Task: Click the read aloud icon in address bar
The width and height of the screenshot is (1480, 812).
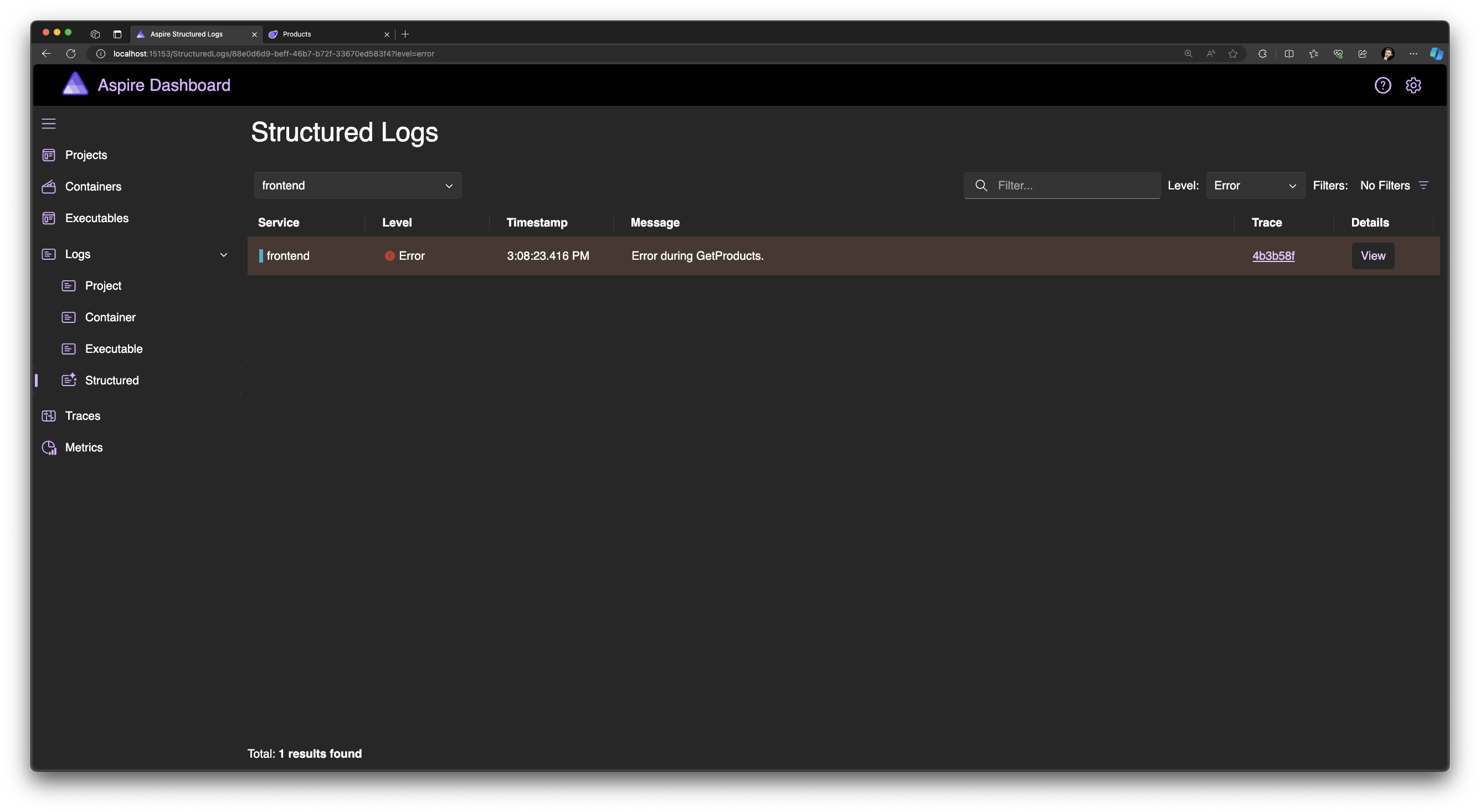Action: (x=1211, y=53)
